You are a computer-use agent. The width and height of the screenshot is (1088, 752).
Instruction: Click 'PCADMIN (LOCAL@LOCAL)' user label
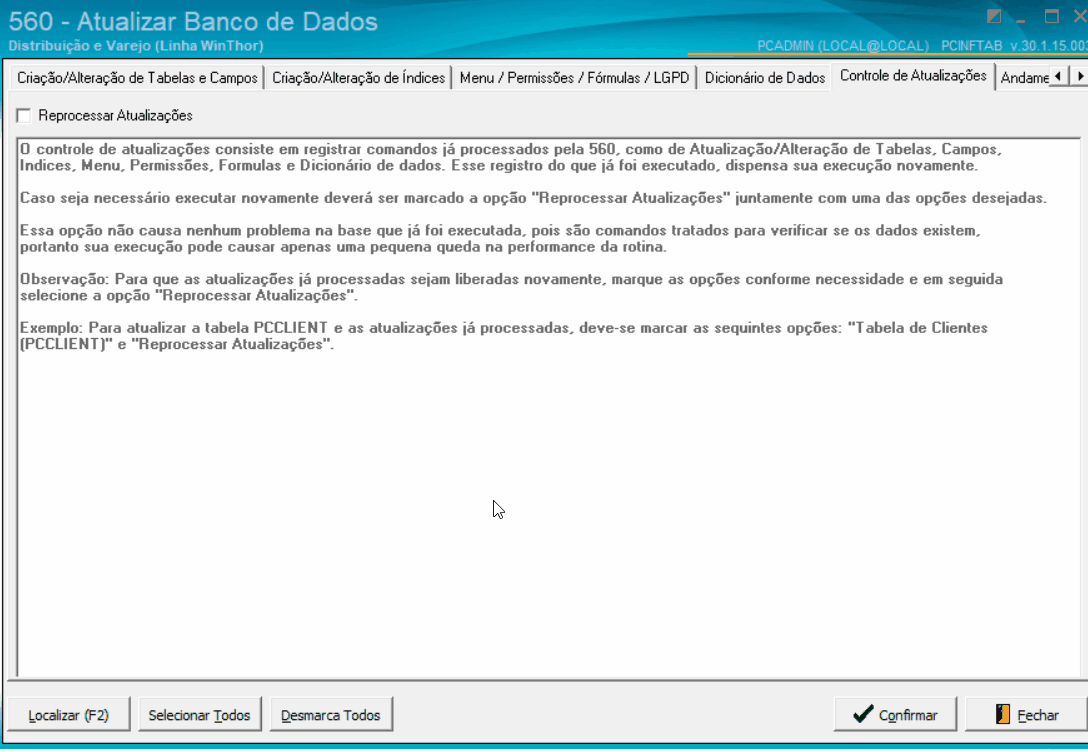(842, 46)
